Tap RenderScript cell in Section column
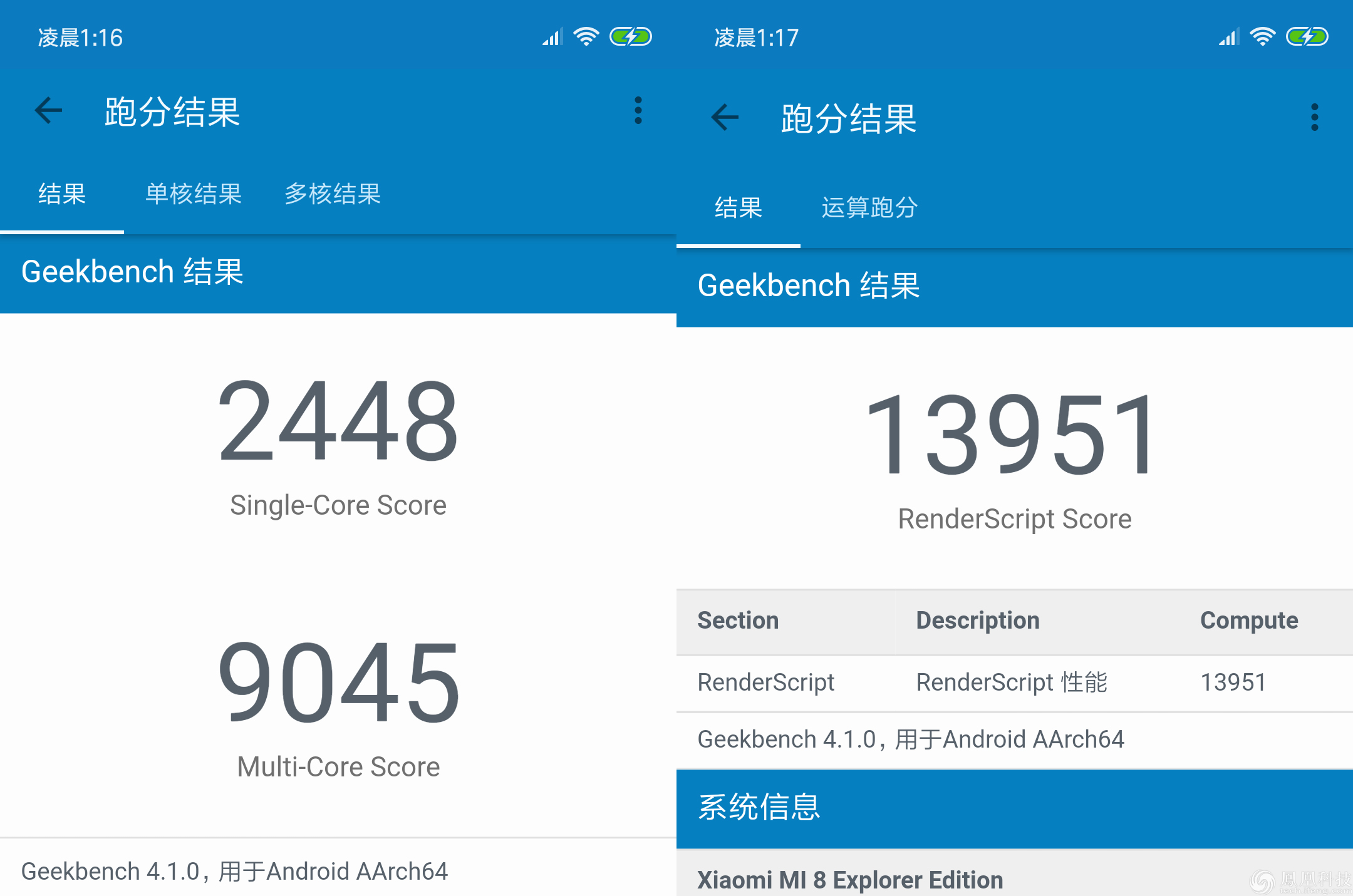The height and width of the screenshot is (896, 1353). coord(766,682)
